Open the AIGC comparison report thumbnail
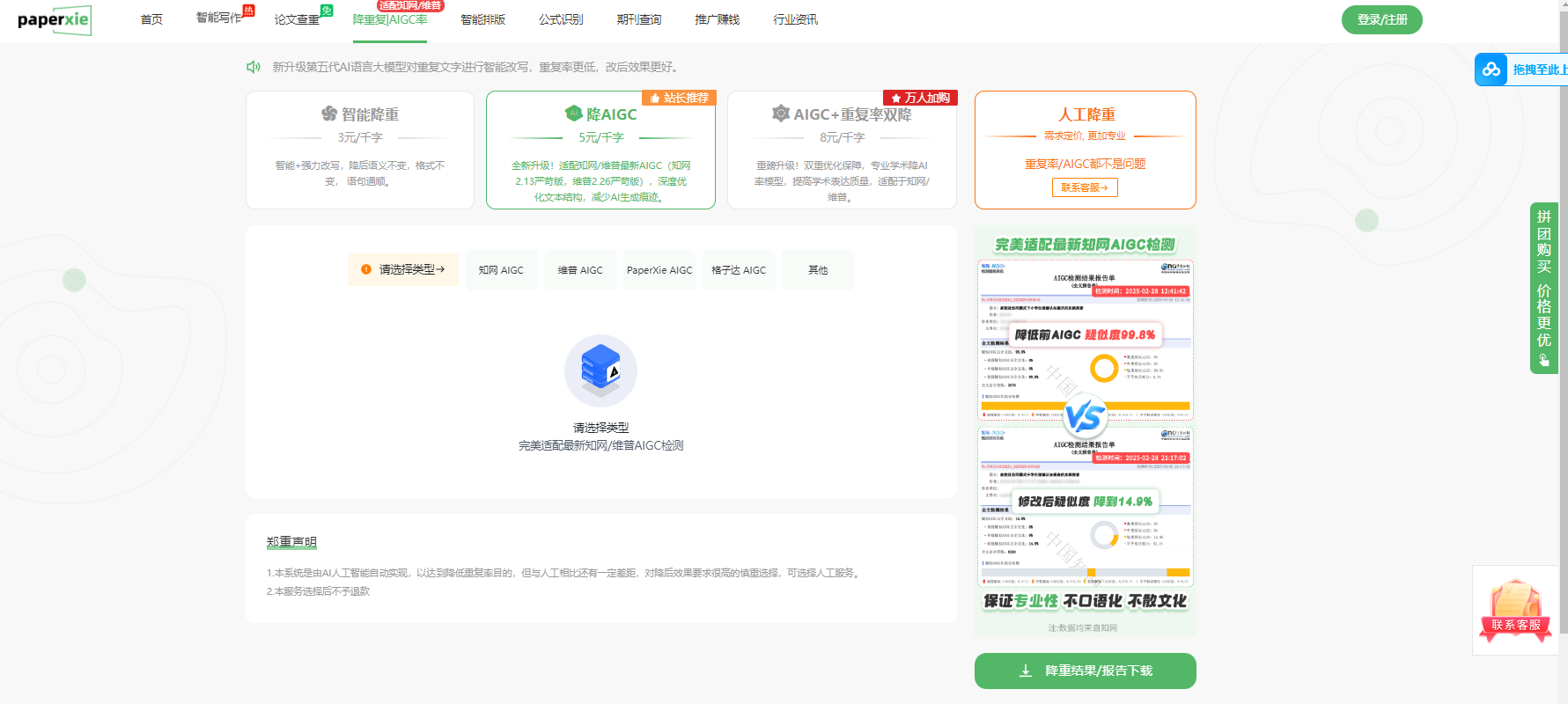This screenshot has width=1568, height=704. pyautogui.click(x=1085, y=422)
